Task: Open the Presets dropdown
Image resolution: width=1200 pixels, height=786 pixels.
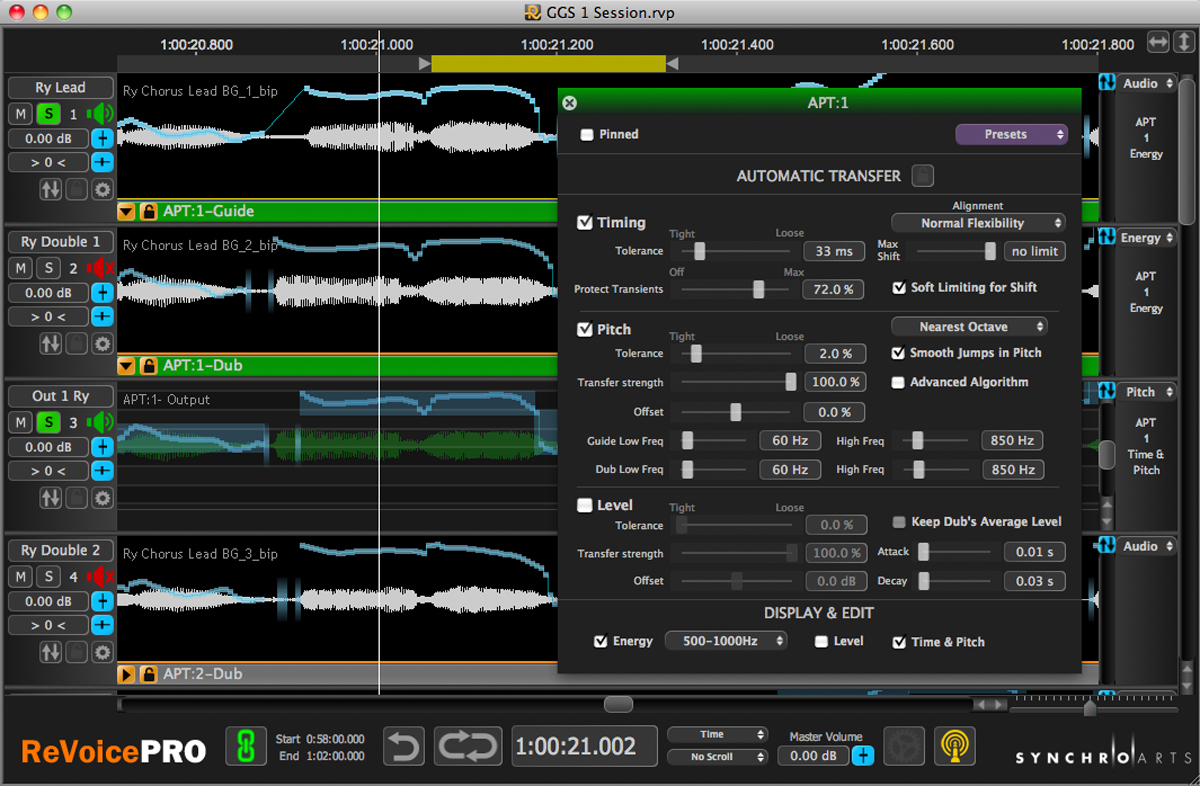Action: [1012, 134]
